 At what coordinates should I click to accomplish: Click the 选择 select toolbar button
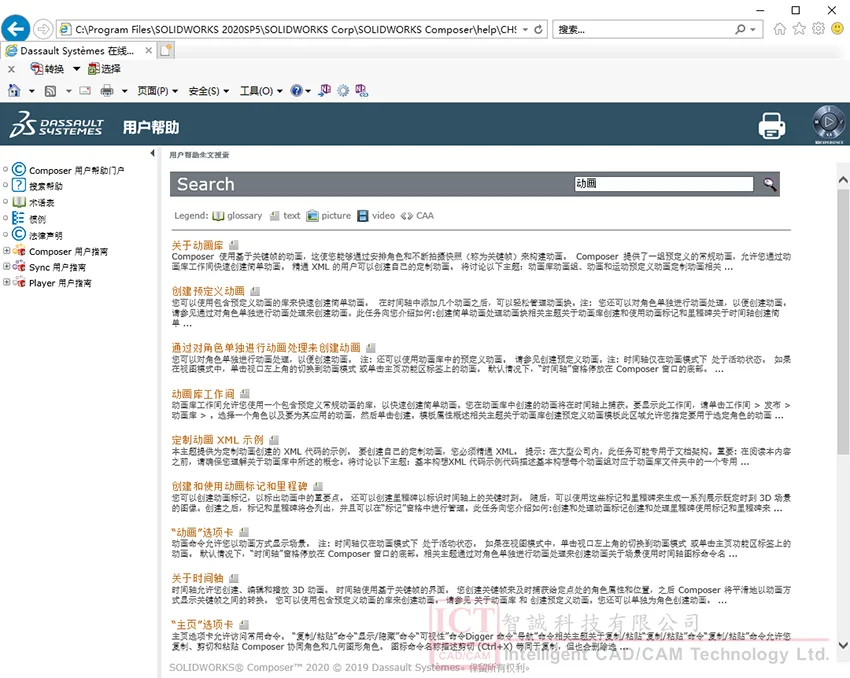point(105,69)
